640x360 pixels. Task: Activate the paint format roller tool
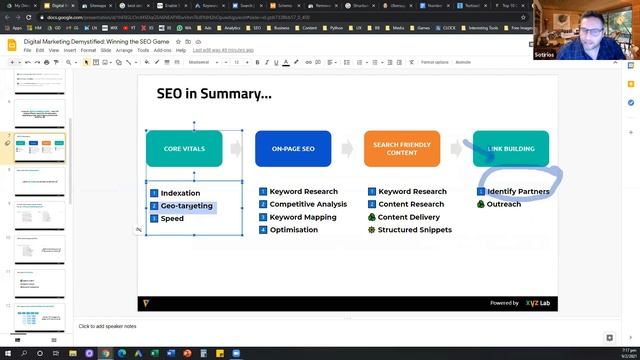[x=56, y=62]
